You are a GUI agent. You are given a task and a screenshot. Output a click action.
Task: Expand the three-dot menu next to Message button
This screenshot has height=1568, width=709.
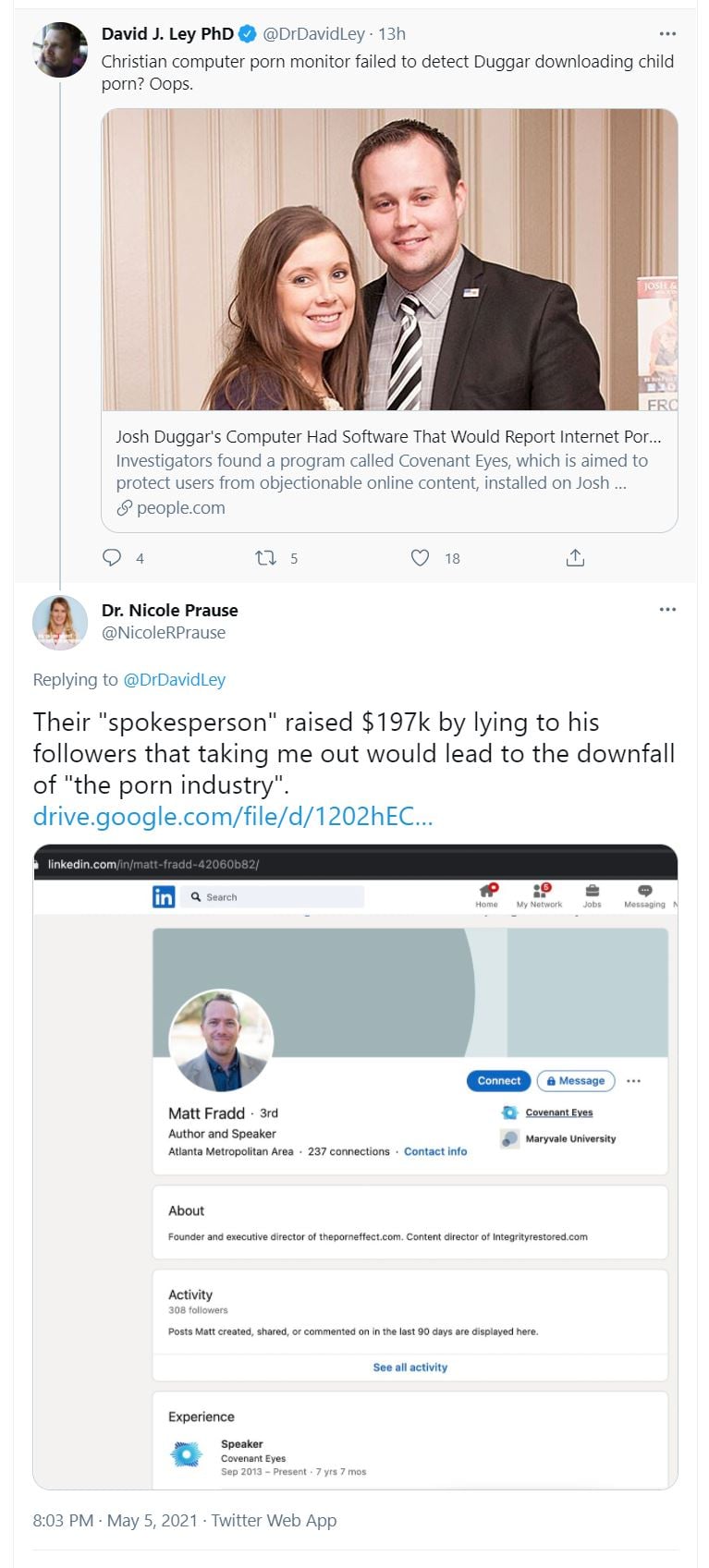(633, 1081)
